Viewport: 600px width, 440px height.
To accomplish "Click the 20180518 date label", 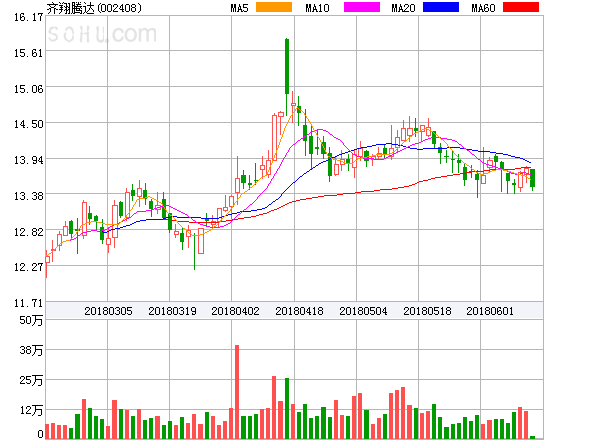I will (427, 311).
